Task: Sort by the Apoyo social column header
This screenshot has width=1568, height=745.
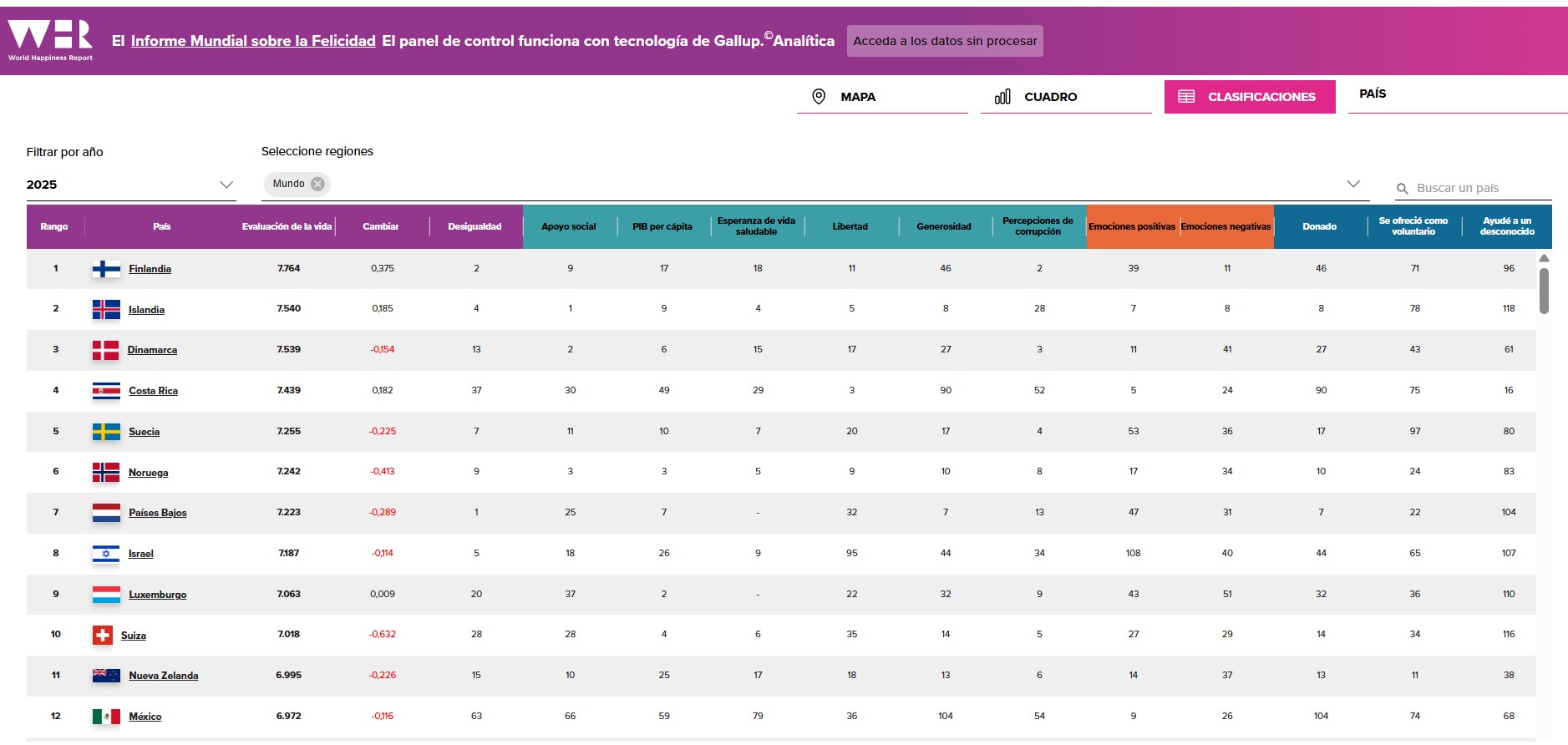Action: point(569,227)
